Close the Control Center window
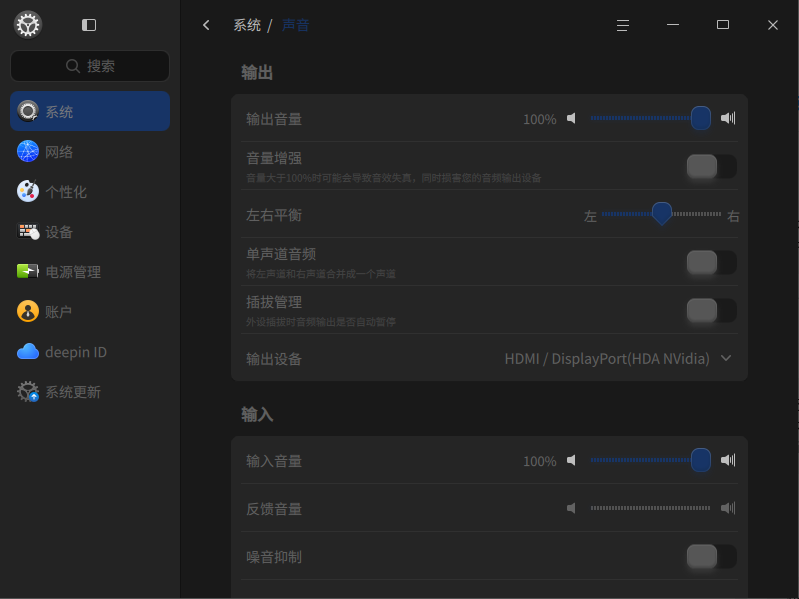799x599 pixels. point(773,25)
